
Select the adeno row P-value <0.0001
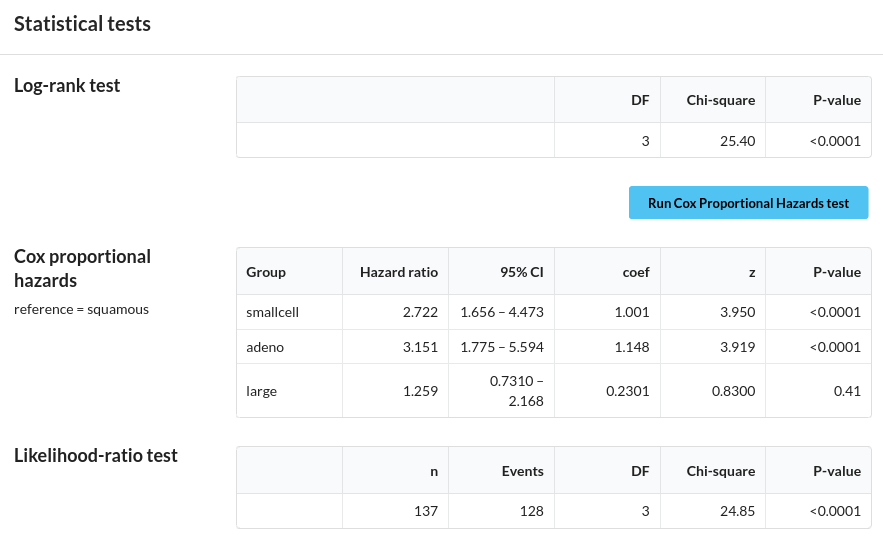click(836, 347)
